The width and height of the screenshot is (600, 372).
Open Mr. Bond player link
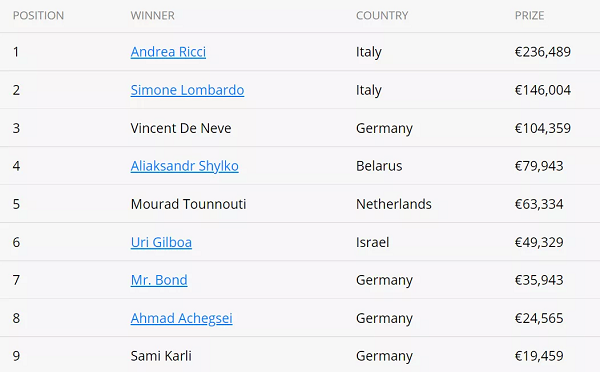click(159, 280)
